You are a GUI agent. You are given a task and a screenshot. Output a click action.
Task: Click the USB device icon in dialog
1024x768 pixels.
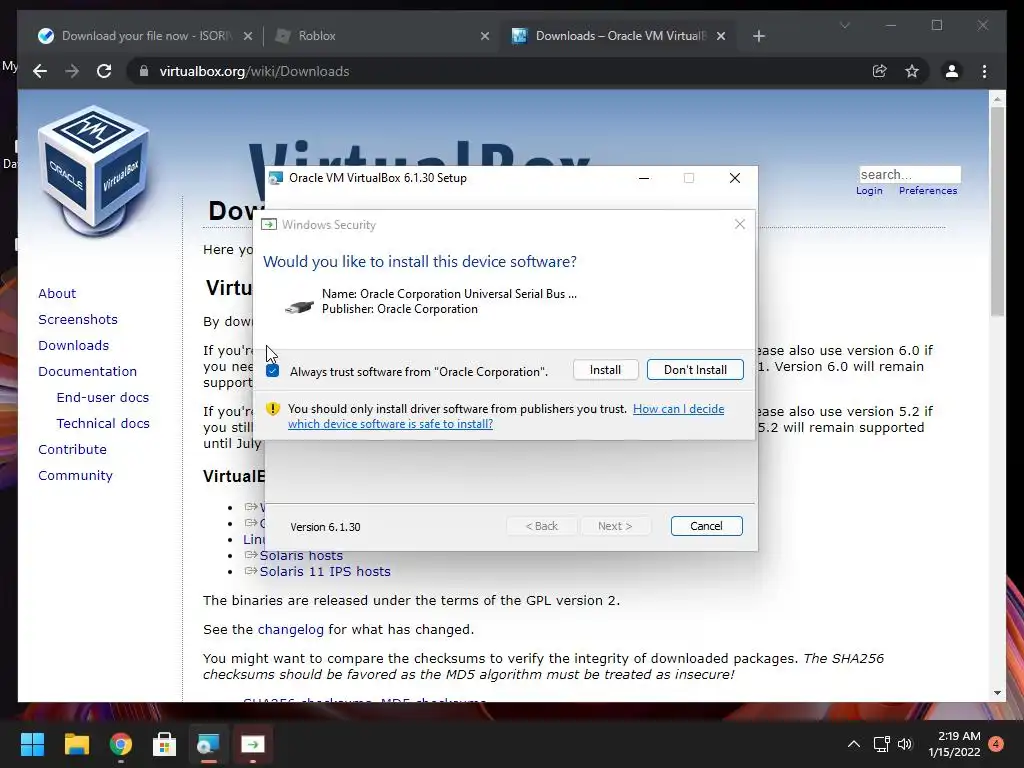click(299, 306)
